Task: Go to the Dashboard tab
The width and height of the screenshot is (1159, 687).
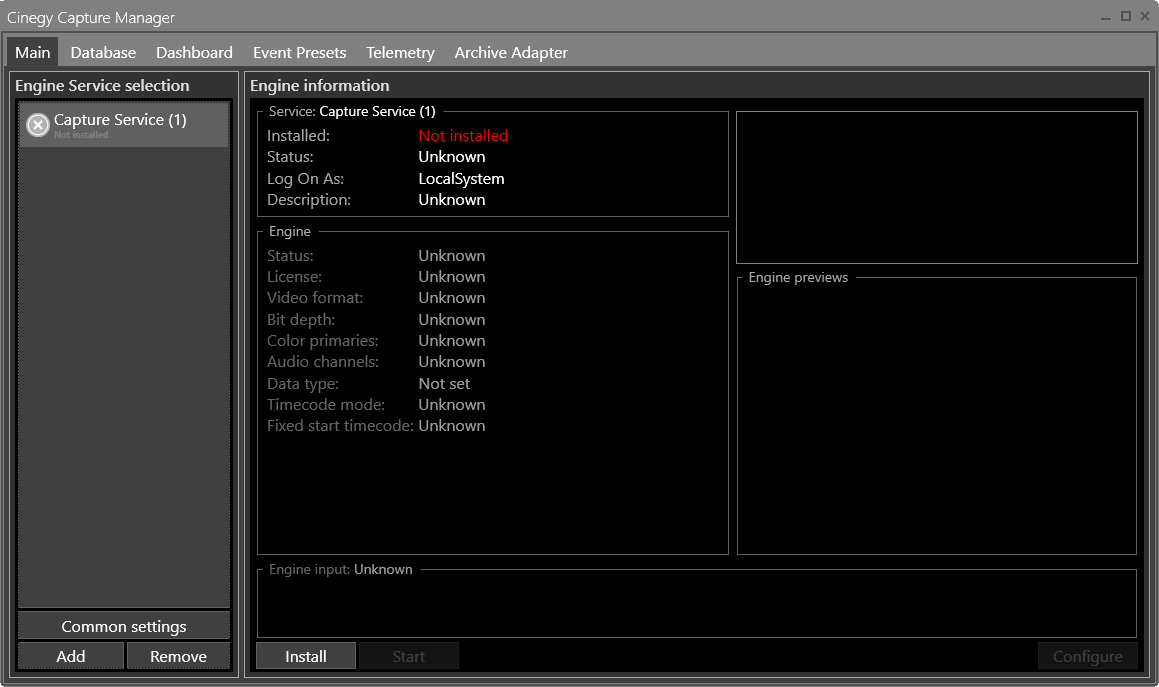Action: [x=194, y=53]
